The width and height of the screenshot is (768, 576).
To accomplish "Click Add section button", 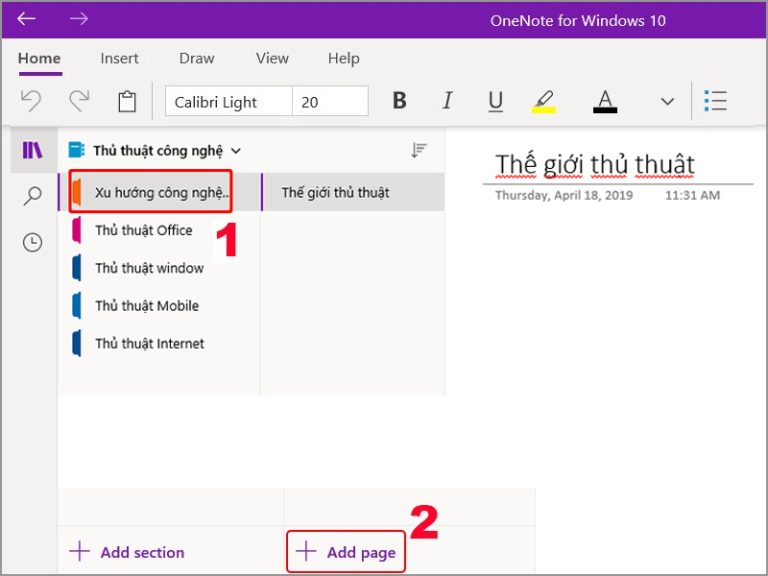I will [x=127, y=552].
